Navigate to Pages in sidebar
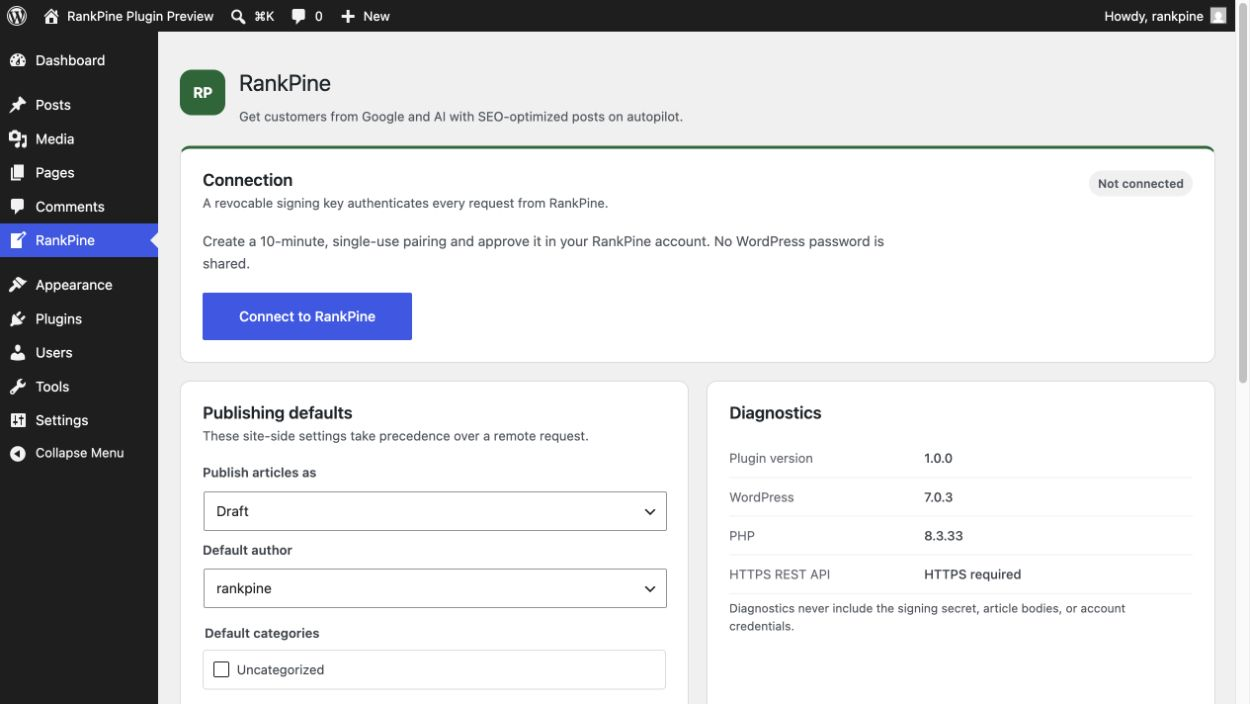 pyautogui.click(x=55, y=173)
